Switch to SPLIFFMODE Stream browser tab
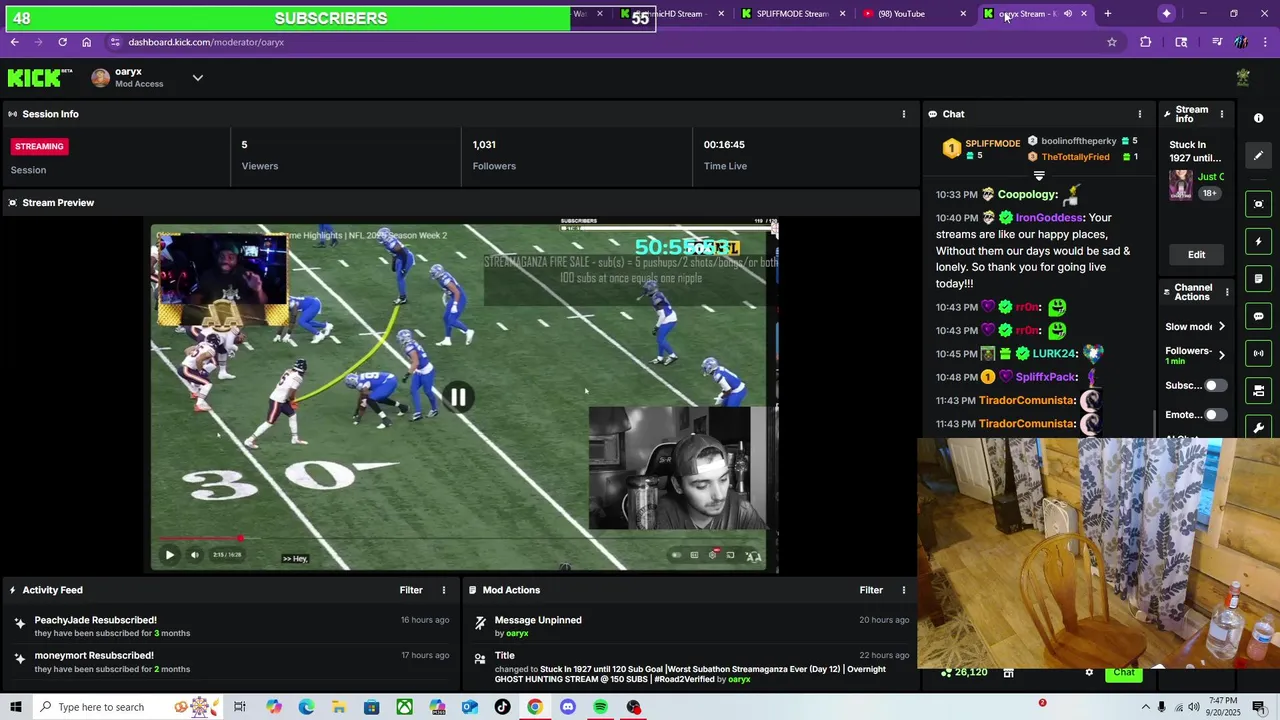The height and width of the screenshot is (720, 1280). pos(791,14)
